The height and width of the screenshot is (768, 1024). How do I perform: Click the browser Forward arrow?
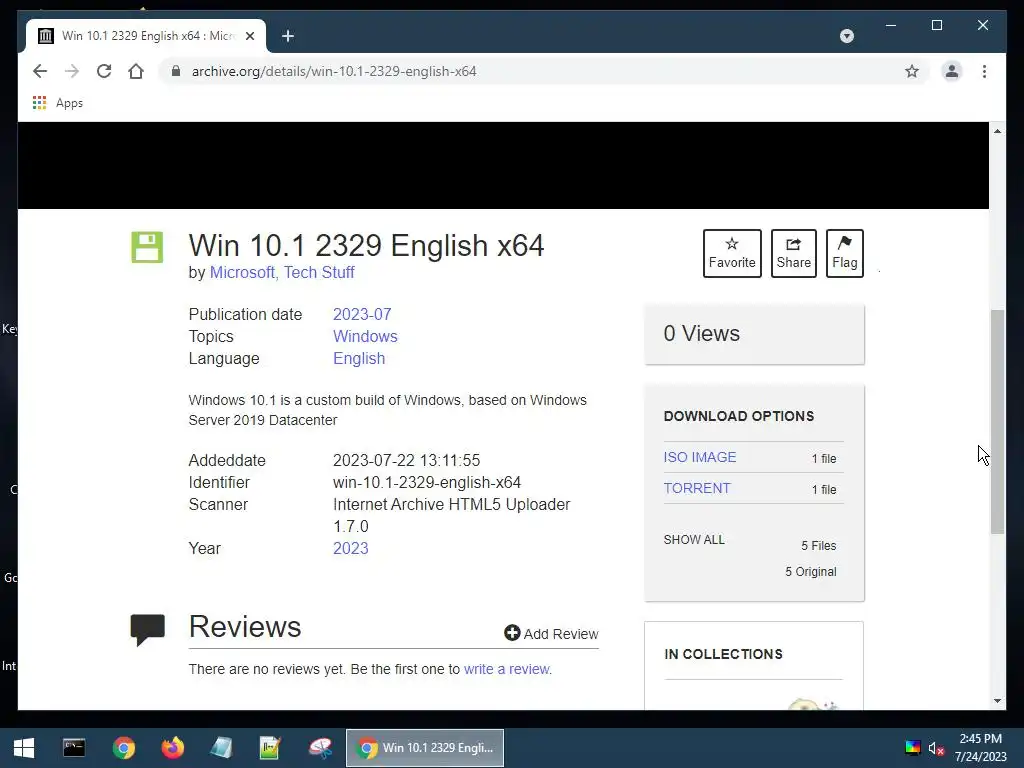pos(72,71)
